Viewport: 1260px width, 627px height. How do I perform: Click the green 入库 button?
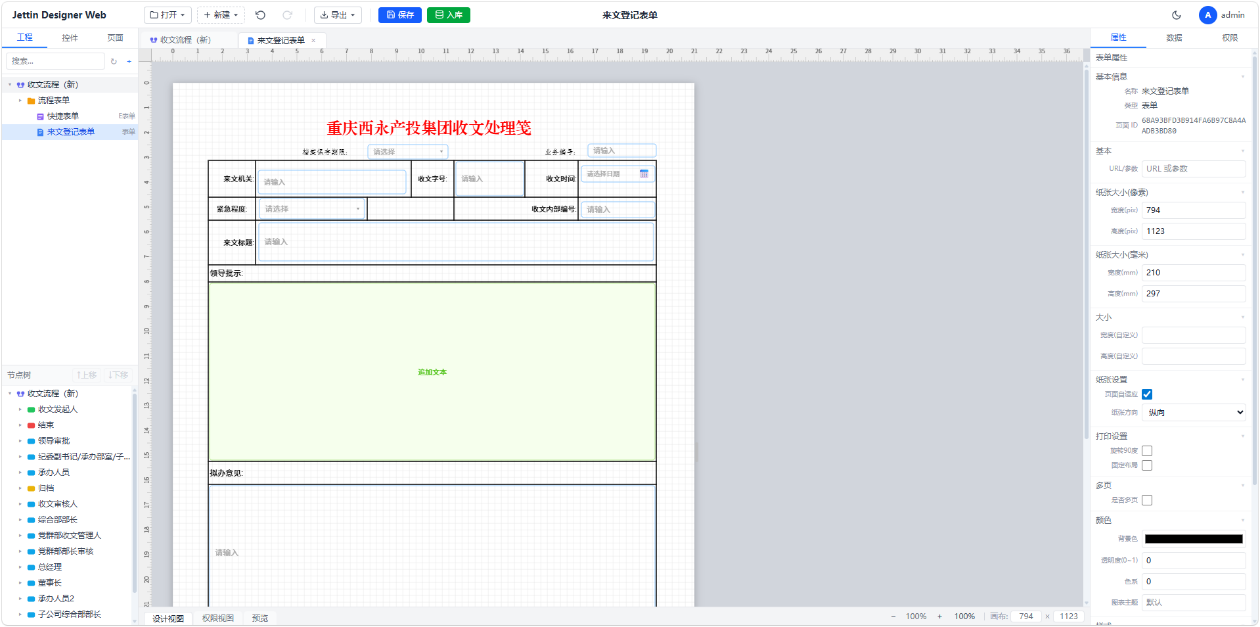pos(448,15)
